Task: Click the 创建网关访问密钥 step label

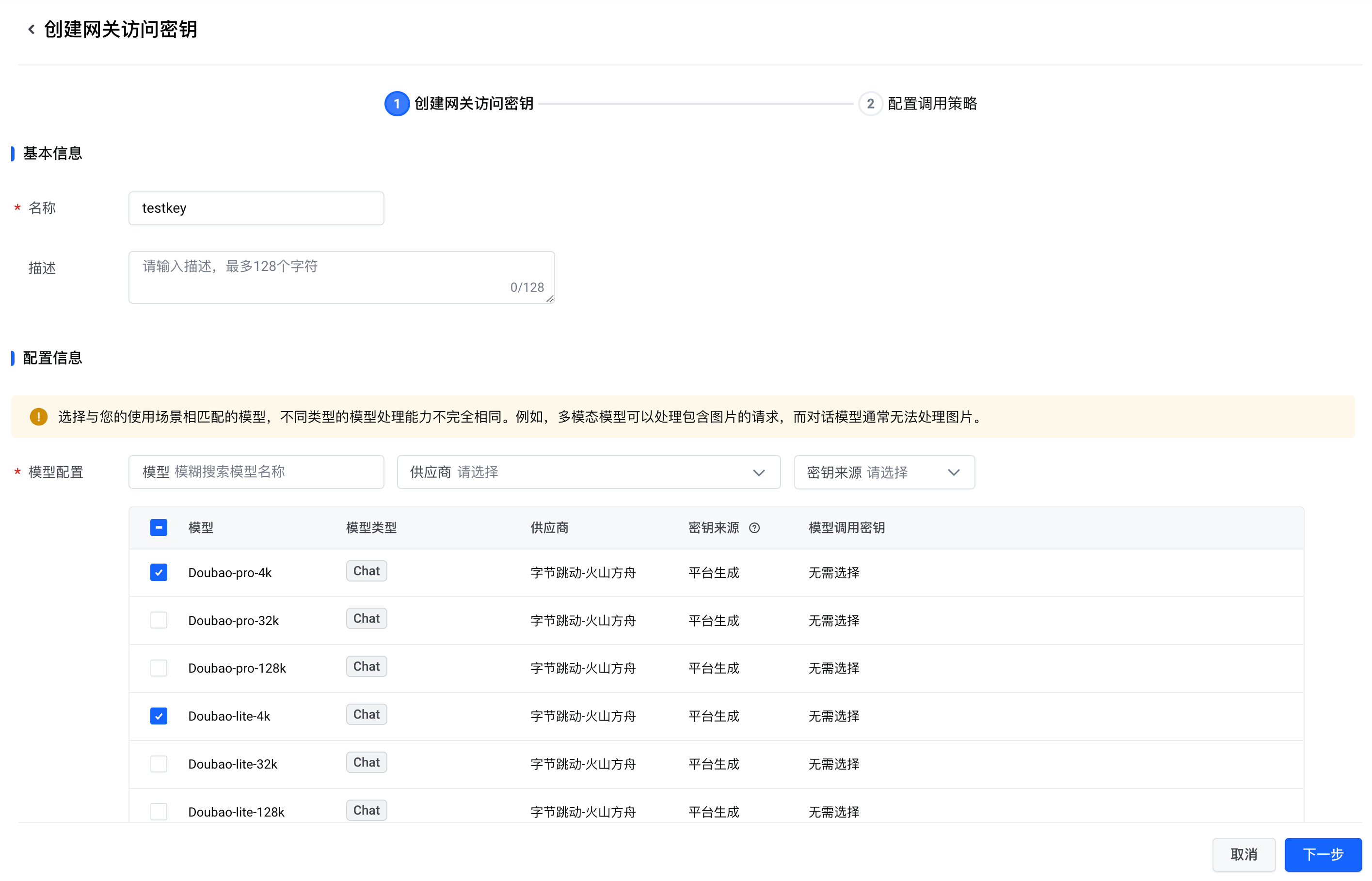Action: coord(474,104)
